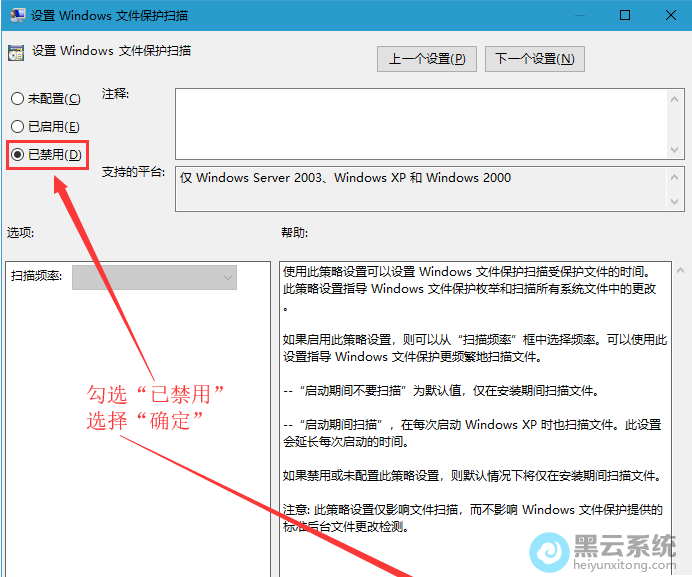Click the empty 选项 panel area
The width and height of the screenshot is (692, 577).
pyautogui.click(x=137, y=420)
